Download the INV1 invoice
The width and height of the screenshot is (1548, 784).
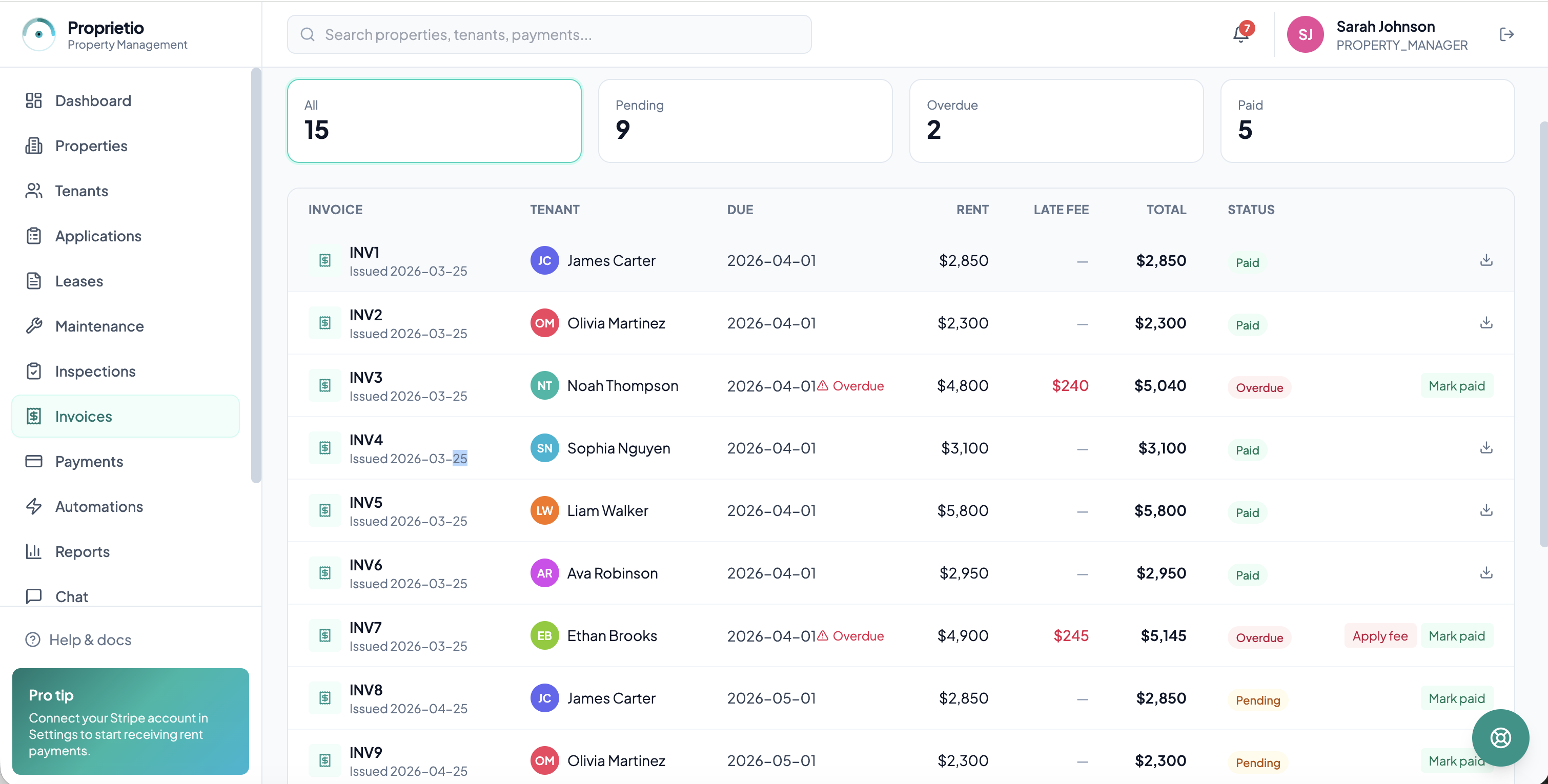[1486, 260]
